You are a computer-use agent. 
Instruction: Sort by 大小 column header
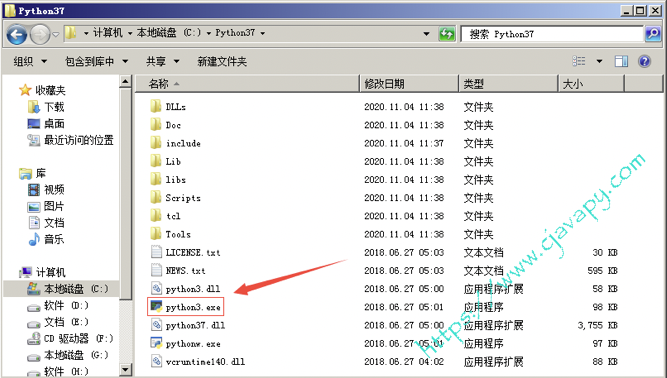[x=591, y=84]
